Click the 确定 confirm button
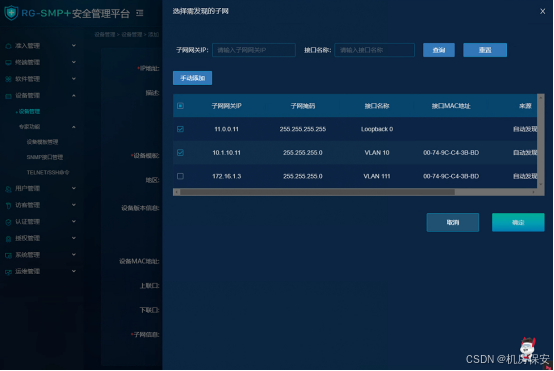 tap(518, 223)
